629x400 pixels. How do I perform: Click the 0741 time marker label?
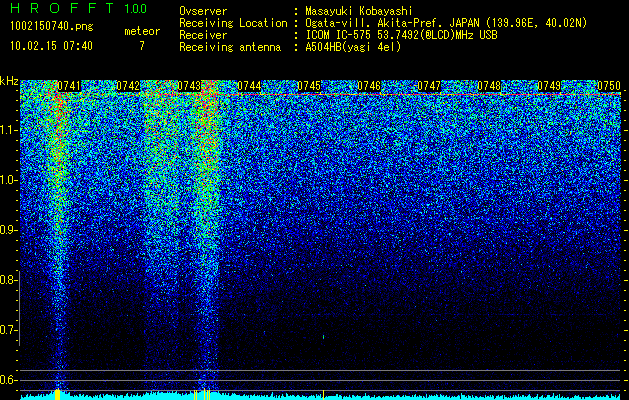coord(69,86)
